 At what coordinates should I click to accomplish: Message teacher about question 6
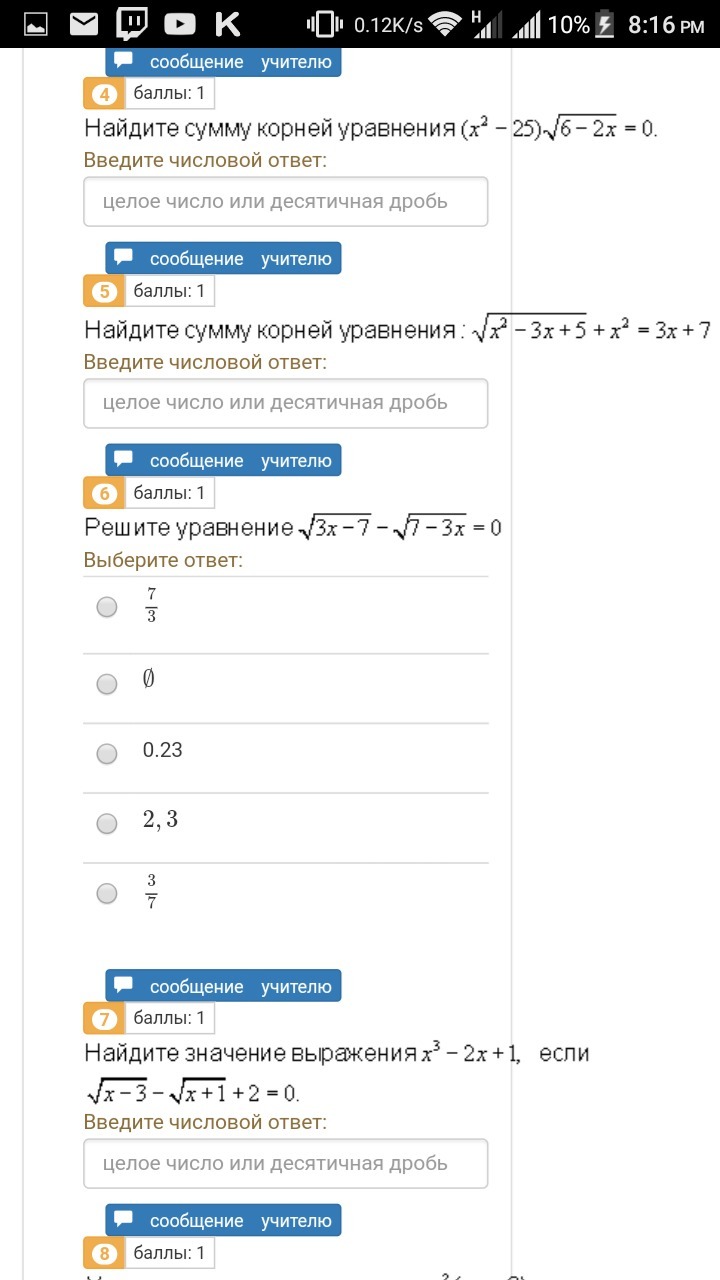[224, 461]
